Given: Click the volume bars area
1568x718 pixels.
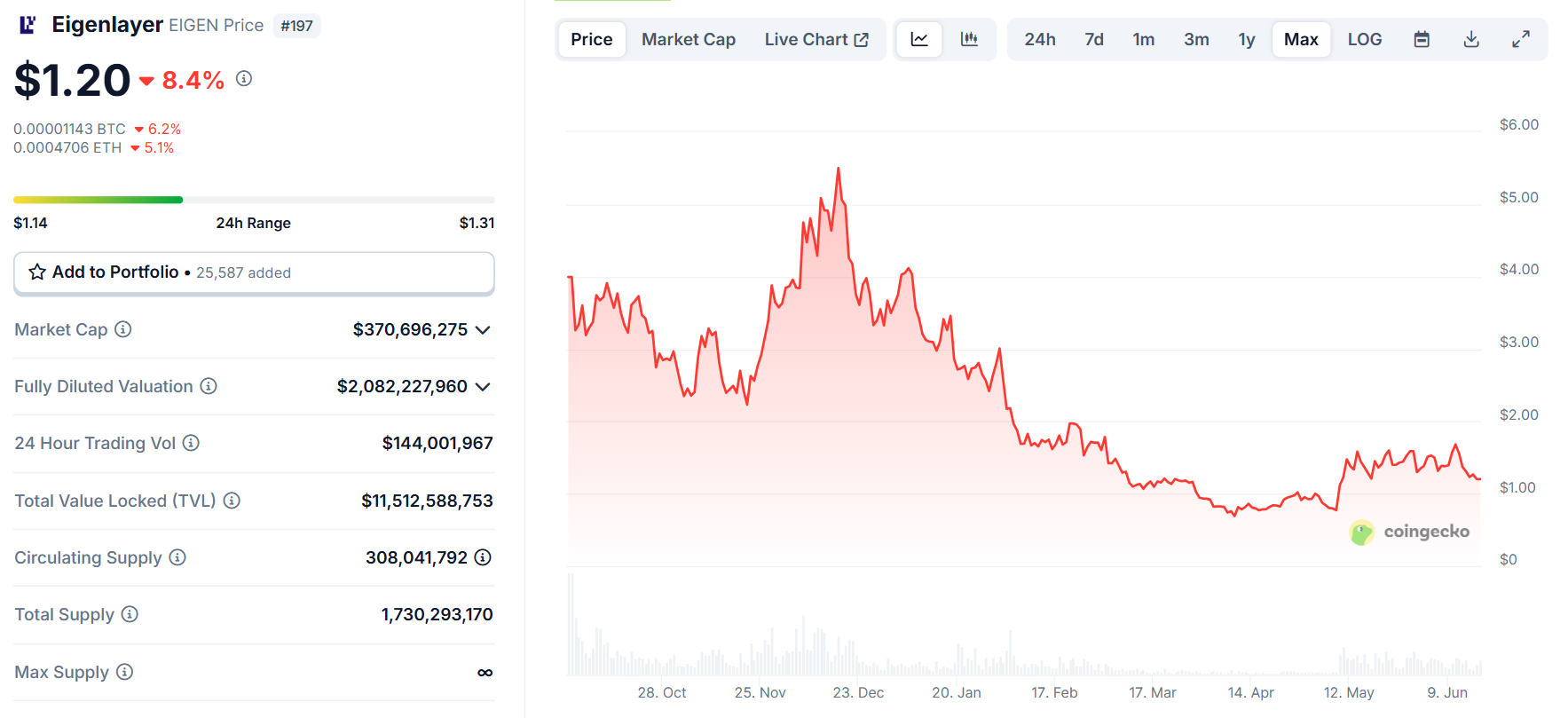Looking at the screenshot, I should point(1024,626).
